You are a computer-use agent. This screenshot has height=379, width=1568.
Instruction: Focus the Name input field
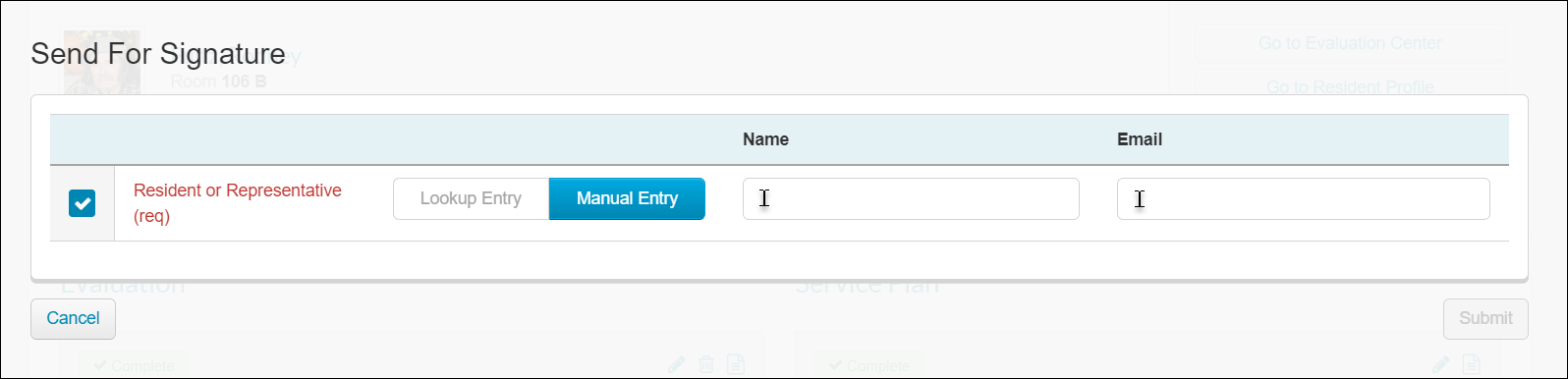[911, 198]
